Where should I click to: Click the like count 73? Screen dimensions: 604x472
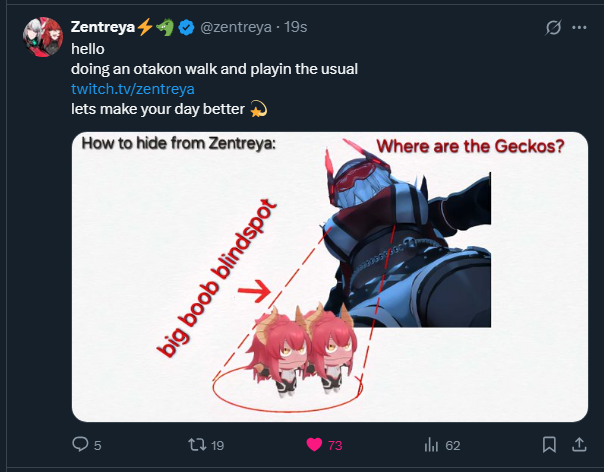[x=335, y=444]
